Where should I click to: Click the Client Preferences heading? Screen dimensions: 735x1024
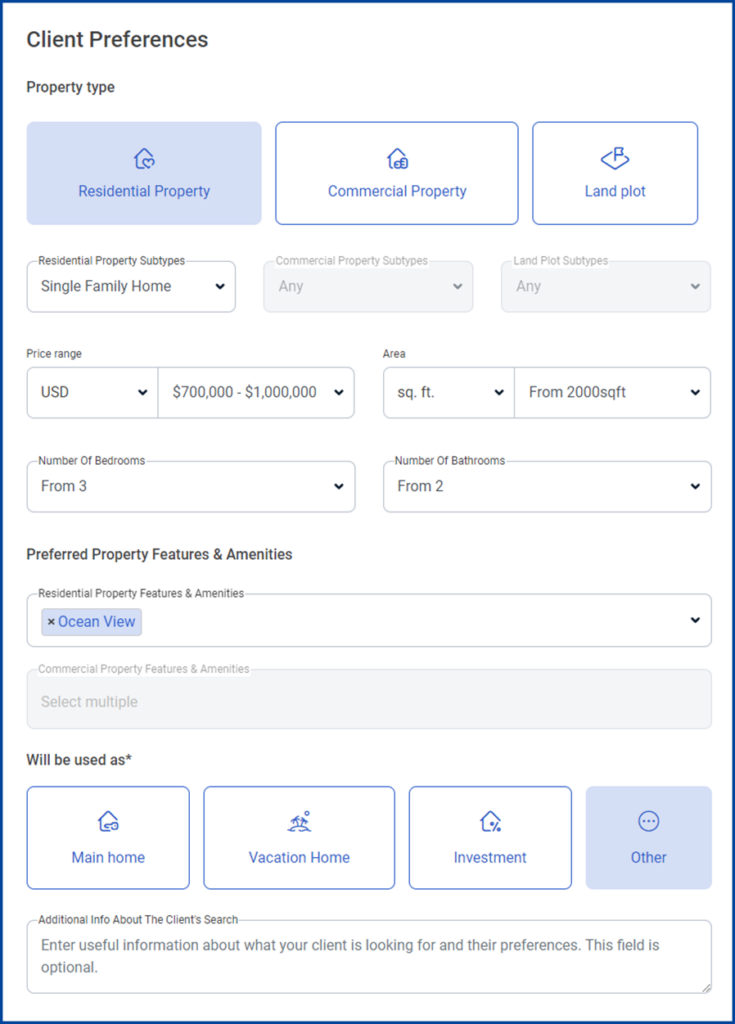118,40
